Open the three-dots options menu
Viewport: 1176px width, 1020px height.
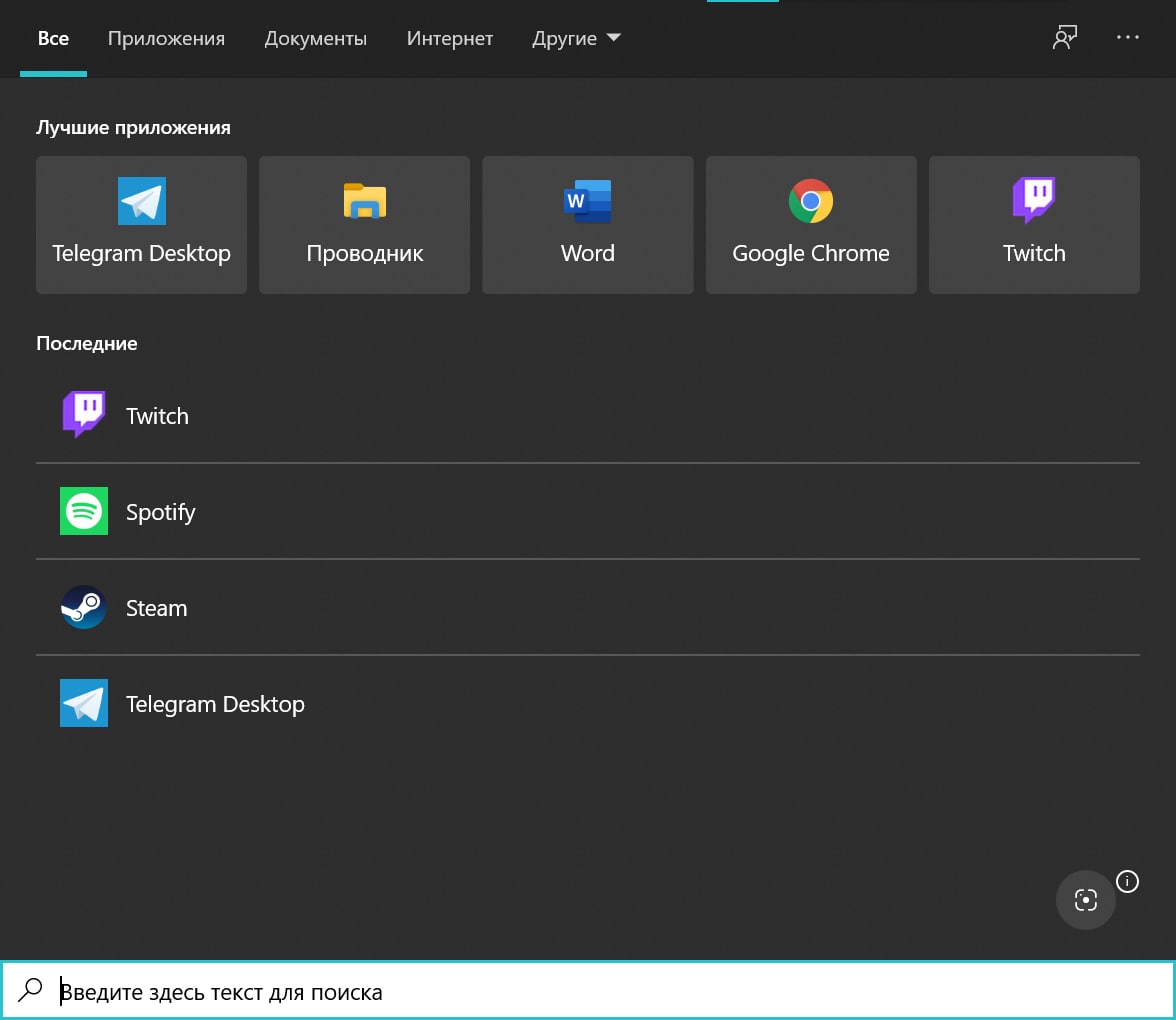coord(1127,38)
